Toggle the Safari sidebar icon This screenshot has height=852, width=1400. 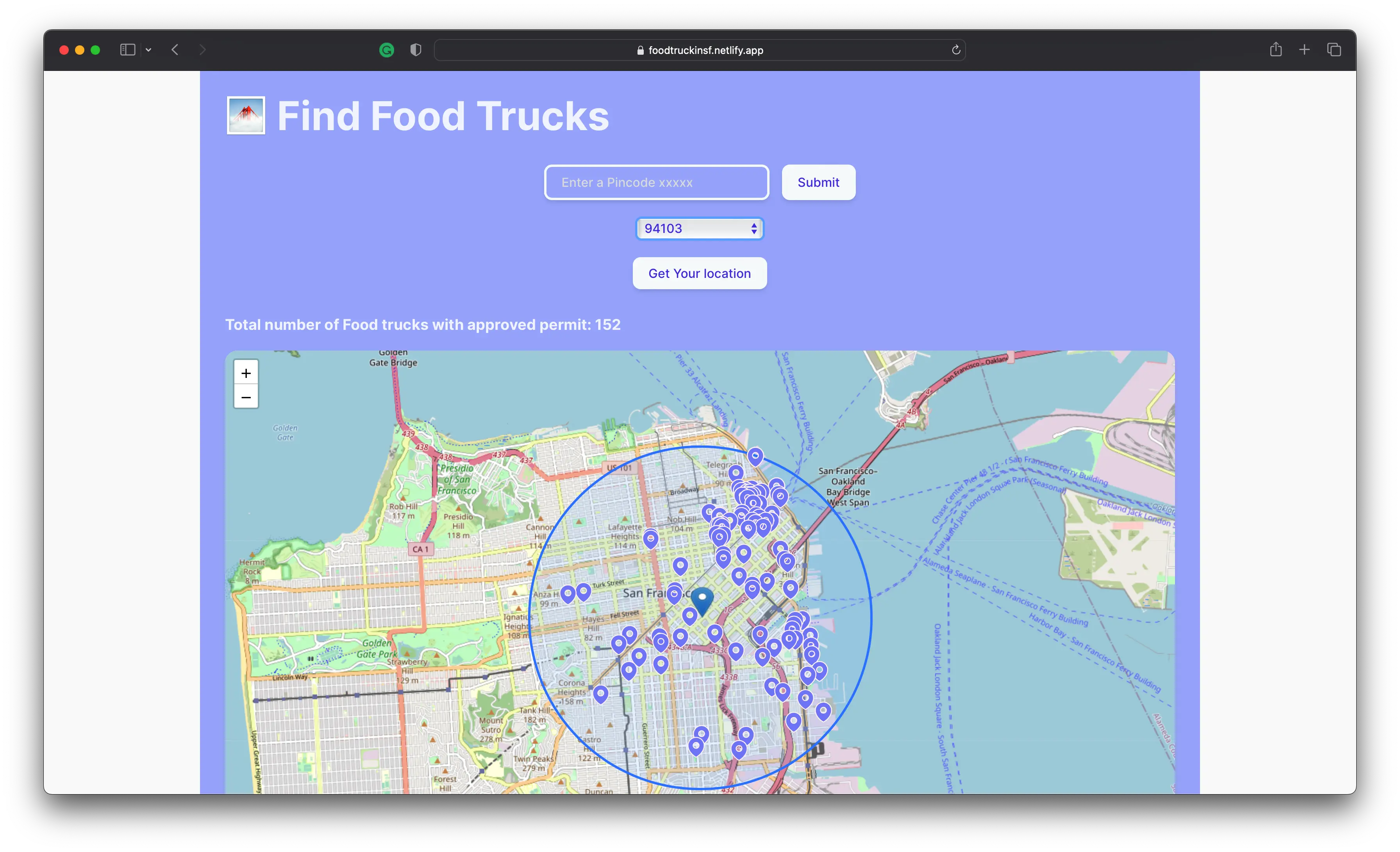click(x=127, y=50)
